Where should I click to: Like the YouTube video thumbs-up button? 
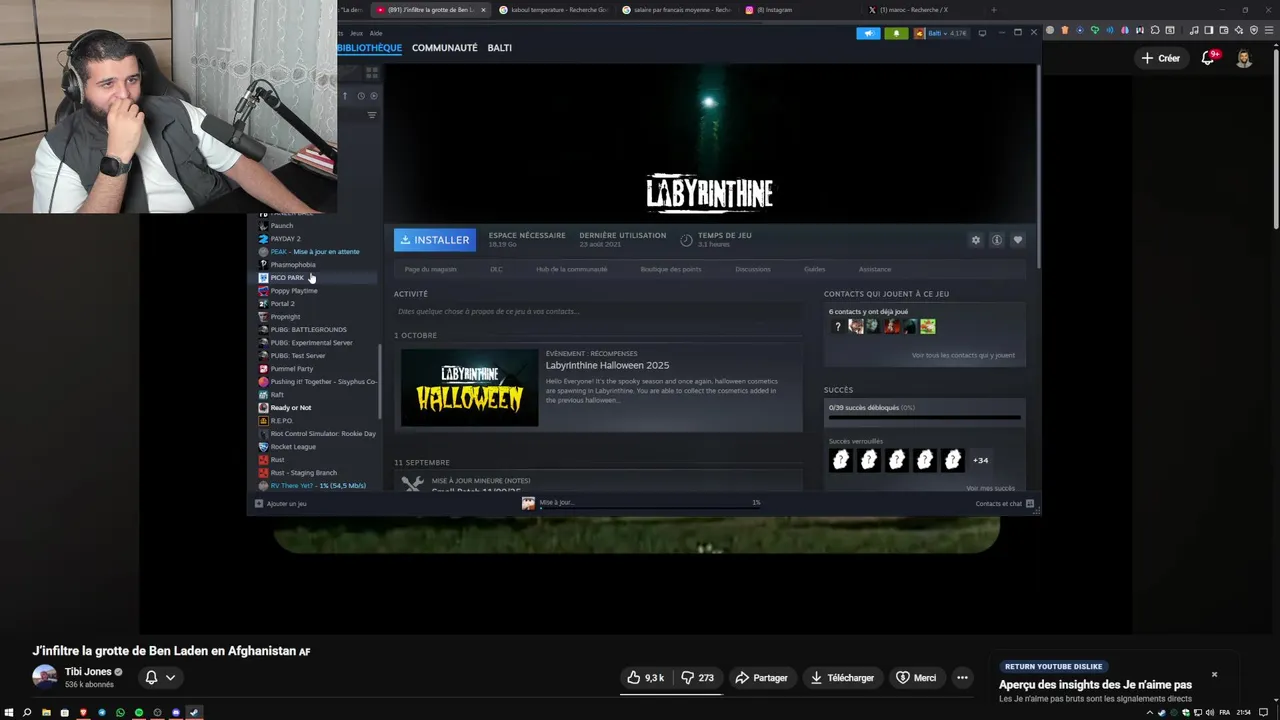[x=646, y=678]
